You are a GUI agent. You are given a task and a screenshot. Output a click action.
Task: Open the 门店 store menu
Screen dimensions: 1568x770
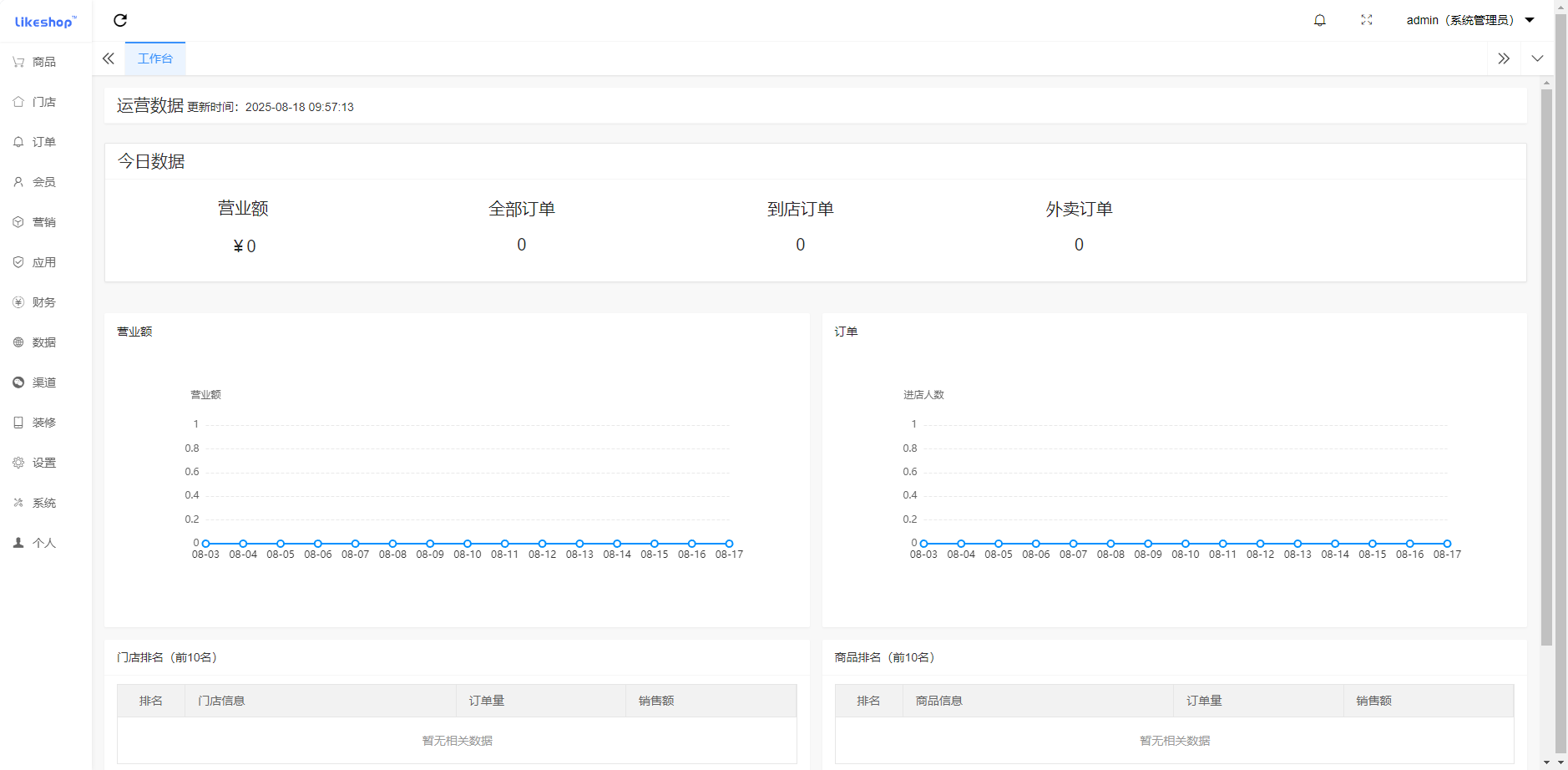click(35, 102)
